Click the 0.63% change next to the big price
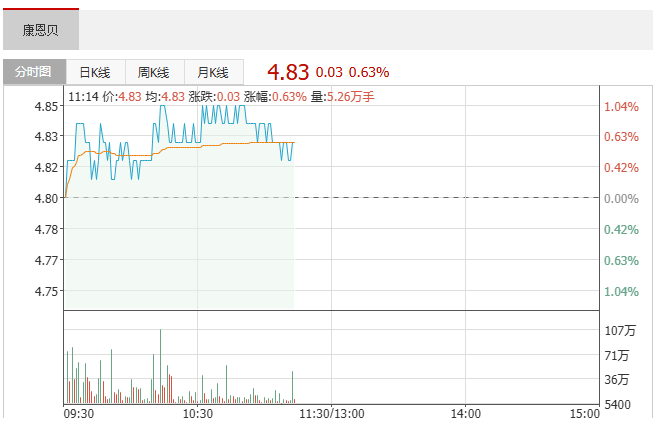 click(369, 73)
